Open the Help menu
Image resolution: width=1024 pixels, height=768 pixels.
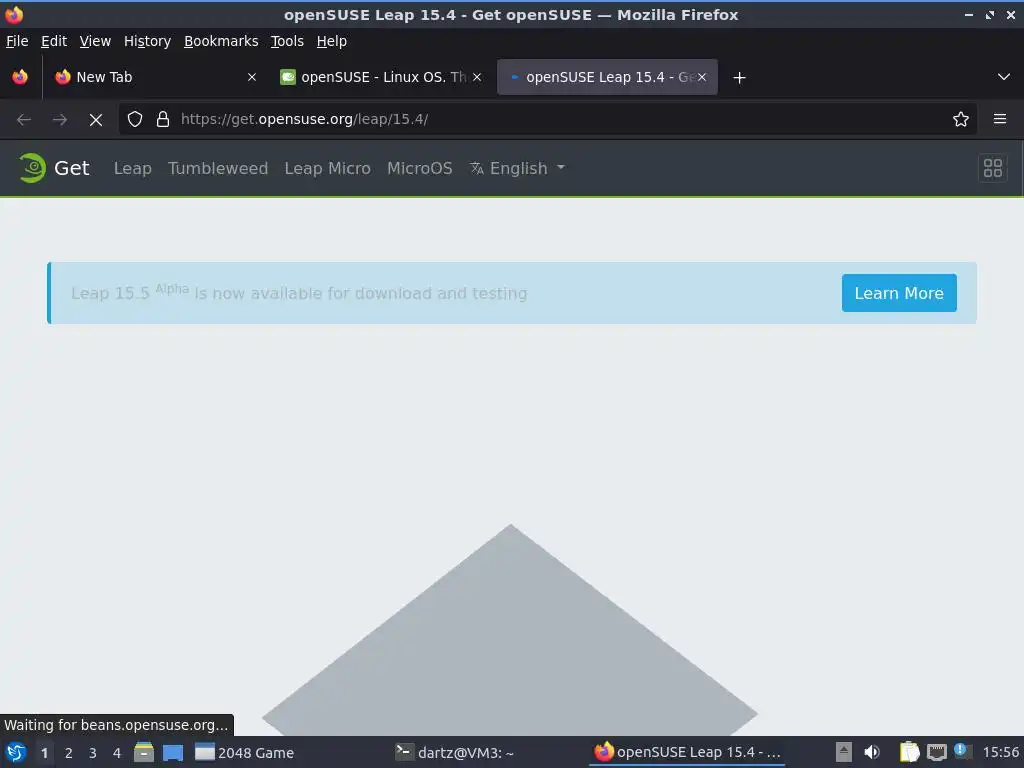pyautogui.click(x=332, y=41)
